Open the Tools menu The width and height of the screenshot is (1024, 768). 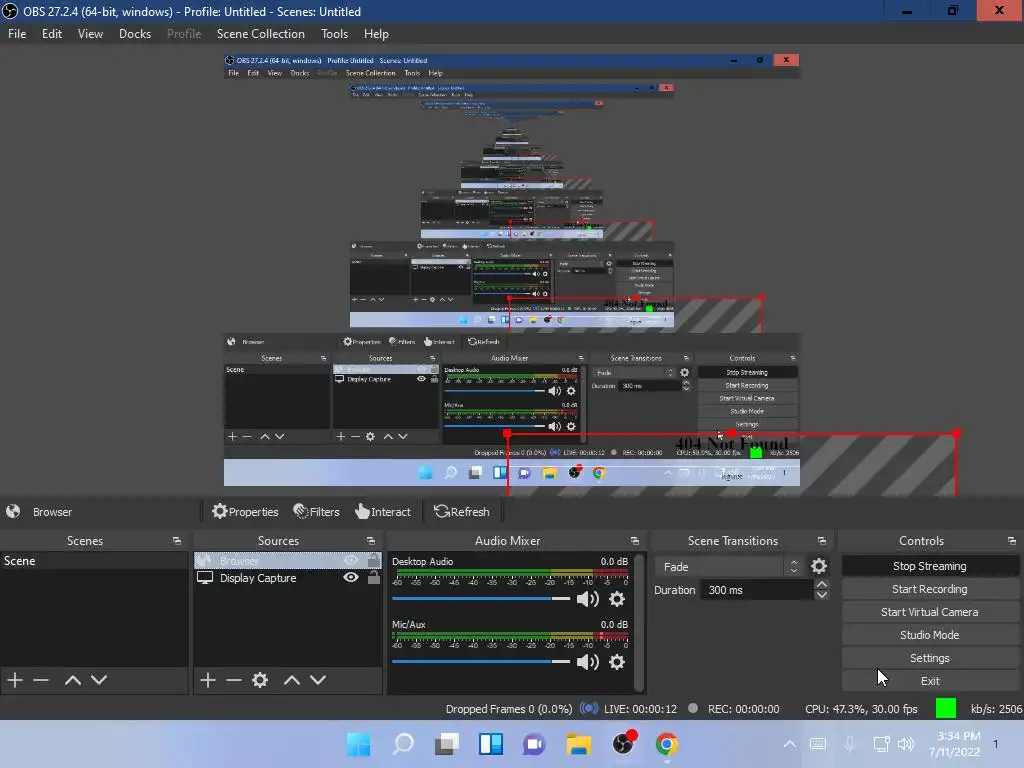click(334, 34)
